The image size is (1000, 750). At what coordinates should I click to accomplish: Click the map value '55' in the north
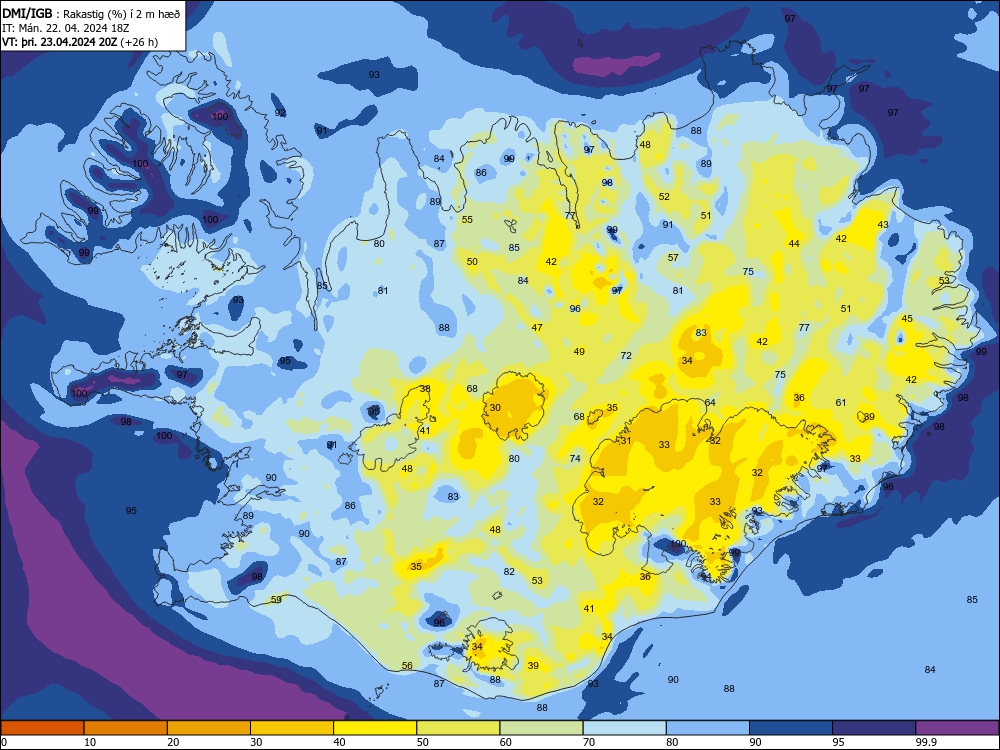pos(467,219)
